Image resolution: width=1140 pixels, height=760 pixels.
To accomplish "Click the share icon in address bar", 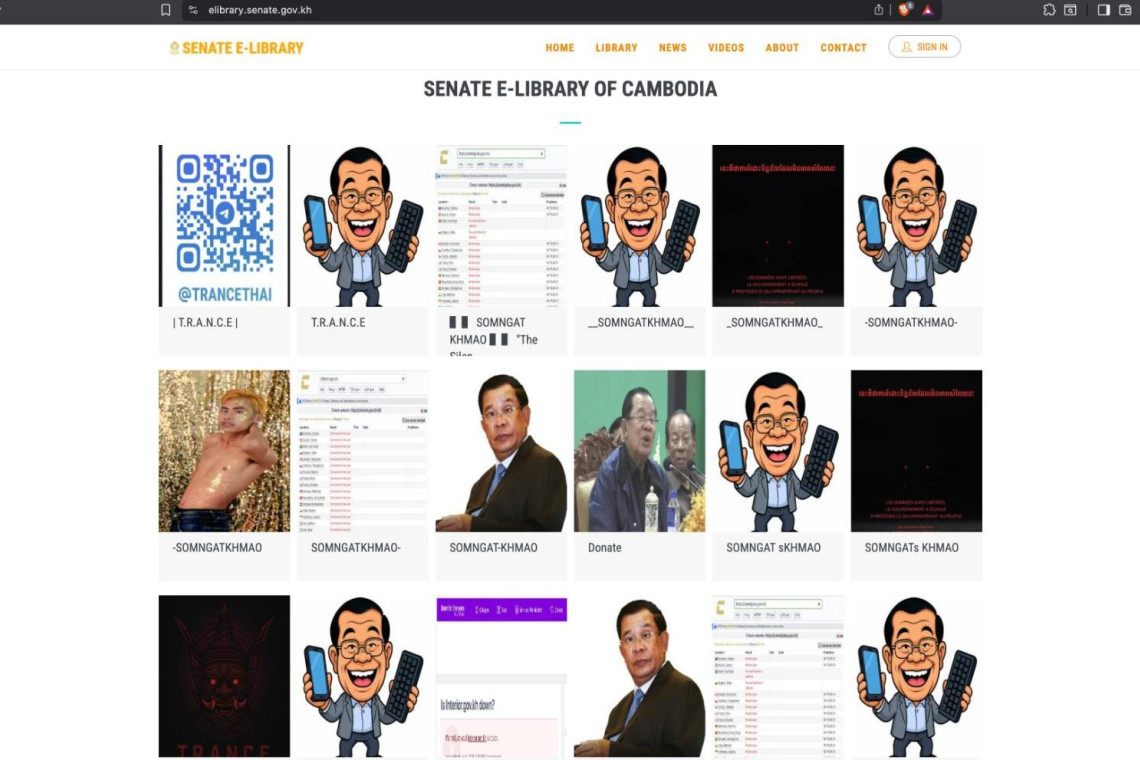I will (x=878, y=10).
